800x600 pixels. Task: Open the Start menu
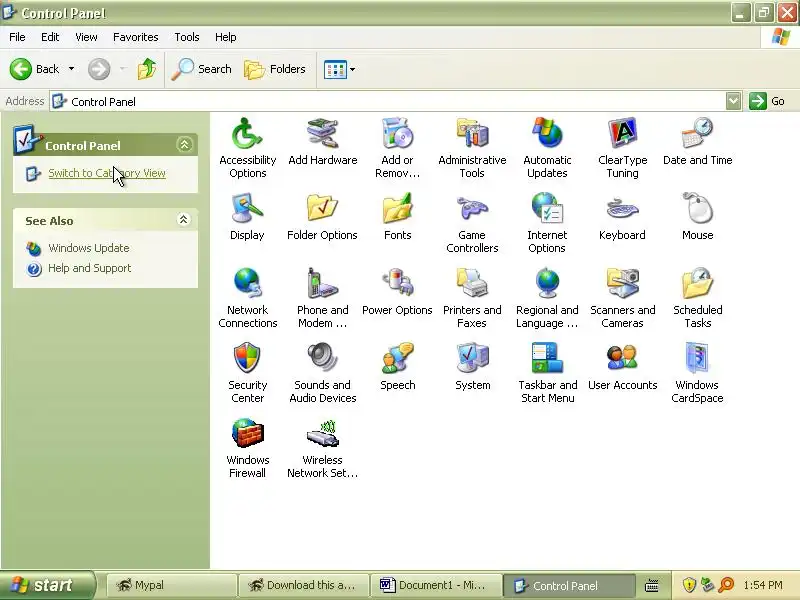[x=47, y=585]
